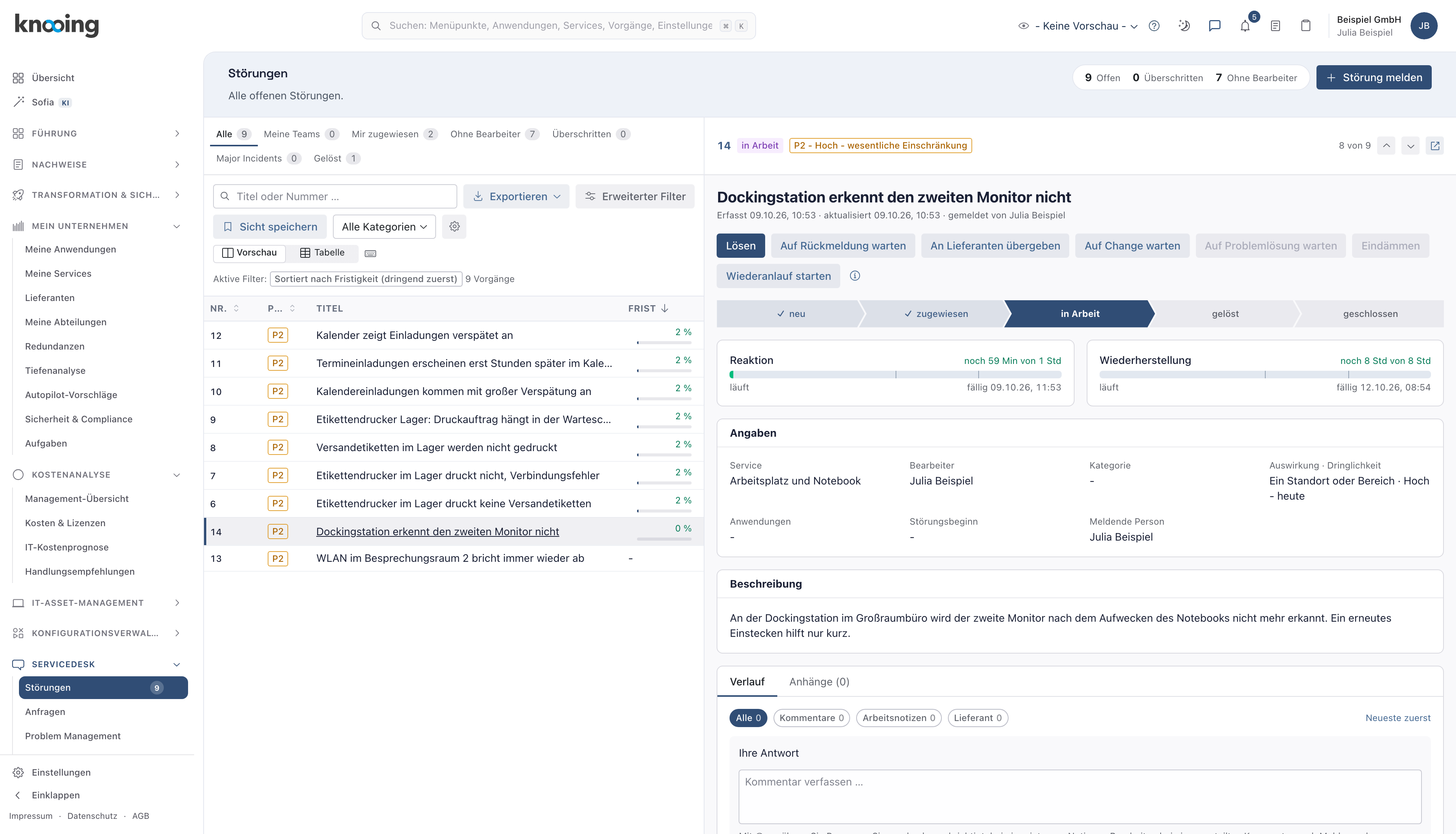Screen dimensions: 1456x834
Task: Open the notifications bell icon
Action: [x=1245, y=26]
